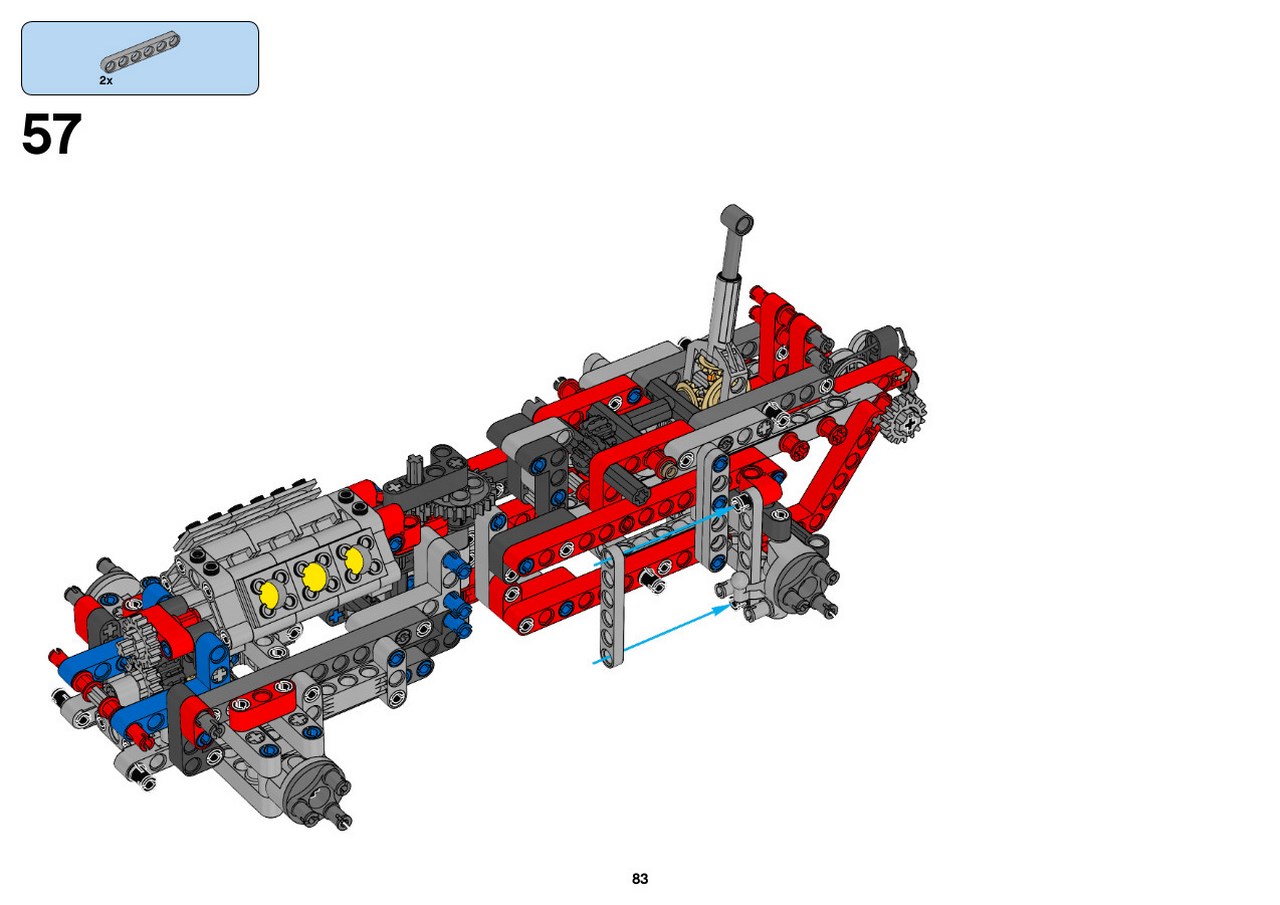Click the step number 57
This screenshot has height=905, width=1280.
[51, 135]
